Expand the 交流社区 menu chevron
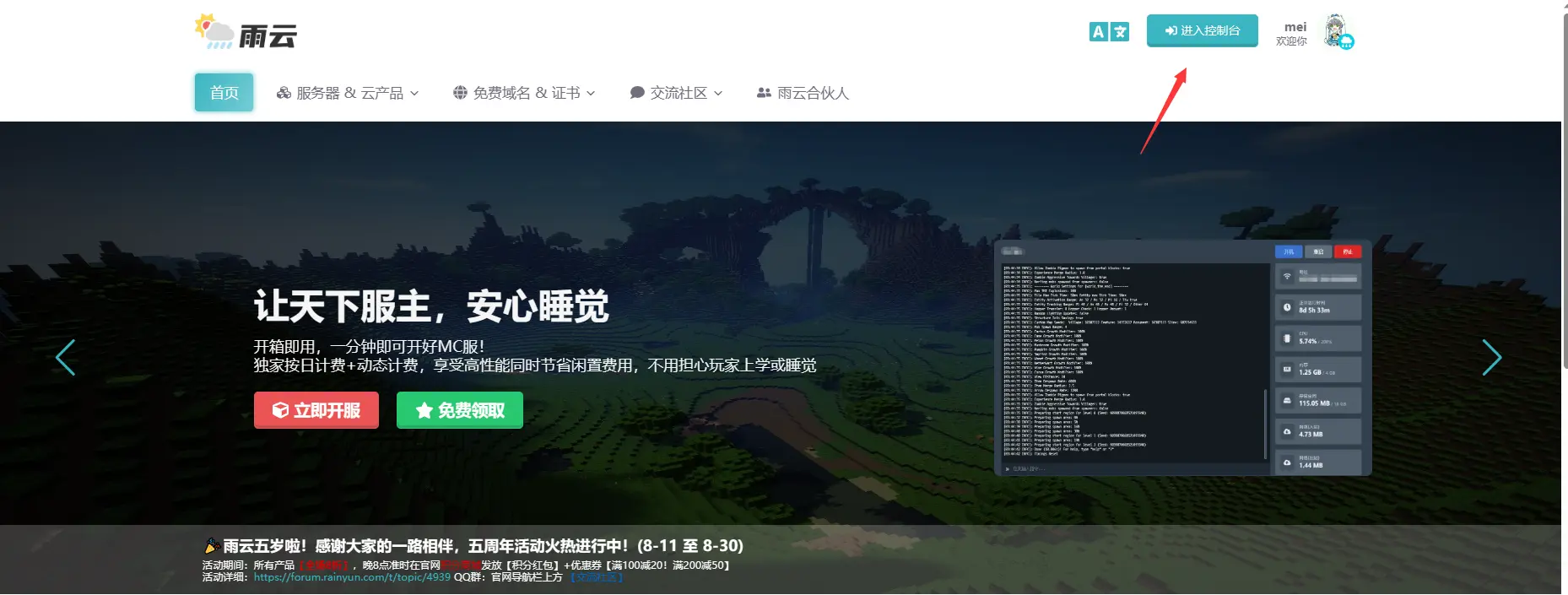The width and height of the screenshot is (1568, 595). click(x=718, y=94)
